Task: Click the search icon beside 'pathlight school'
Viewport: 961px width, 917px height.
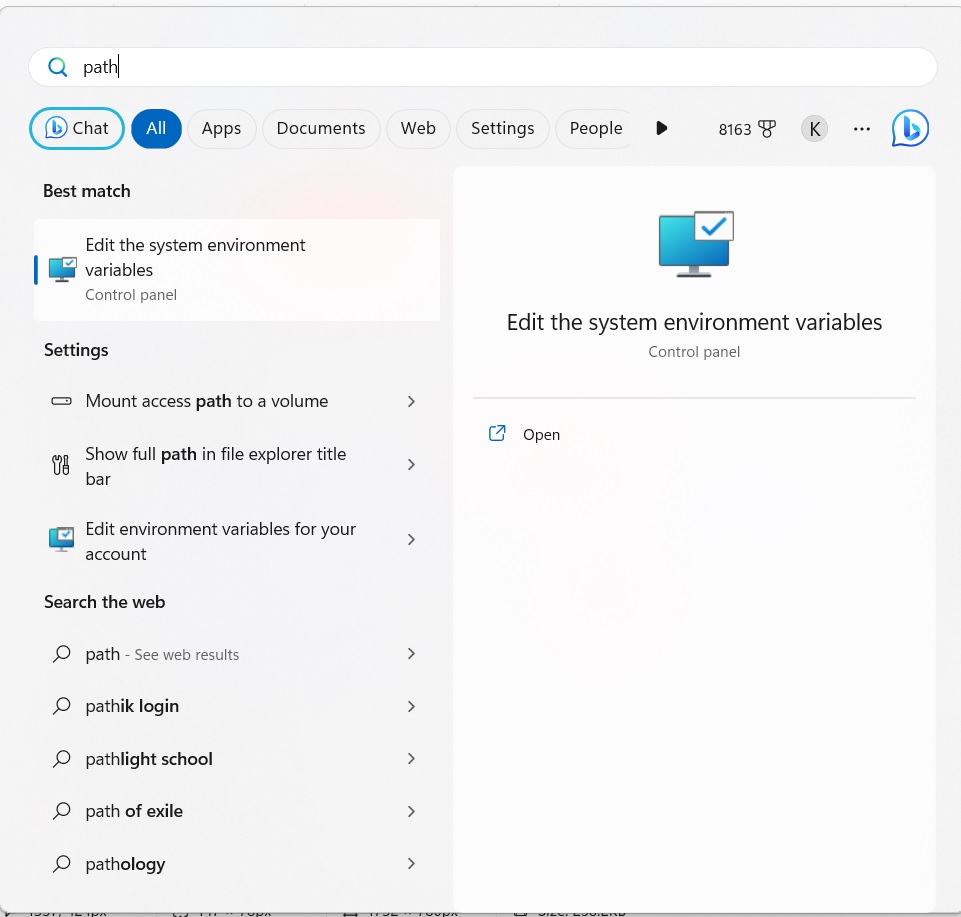Action: (61, 759)
